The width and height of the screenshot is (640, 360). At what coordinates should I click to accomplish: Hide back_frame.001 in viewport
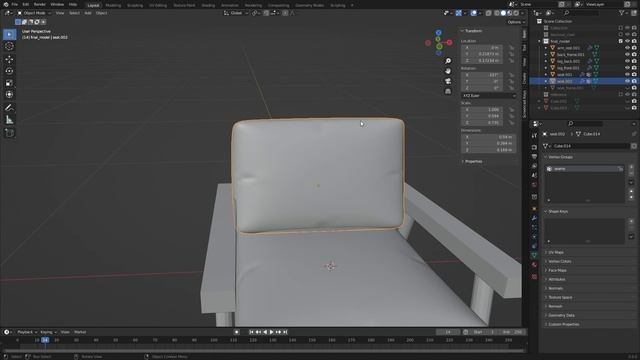627,54
